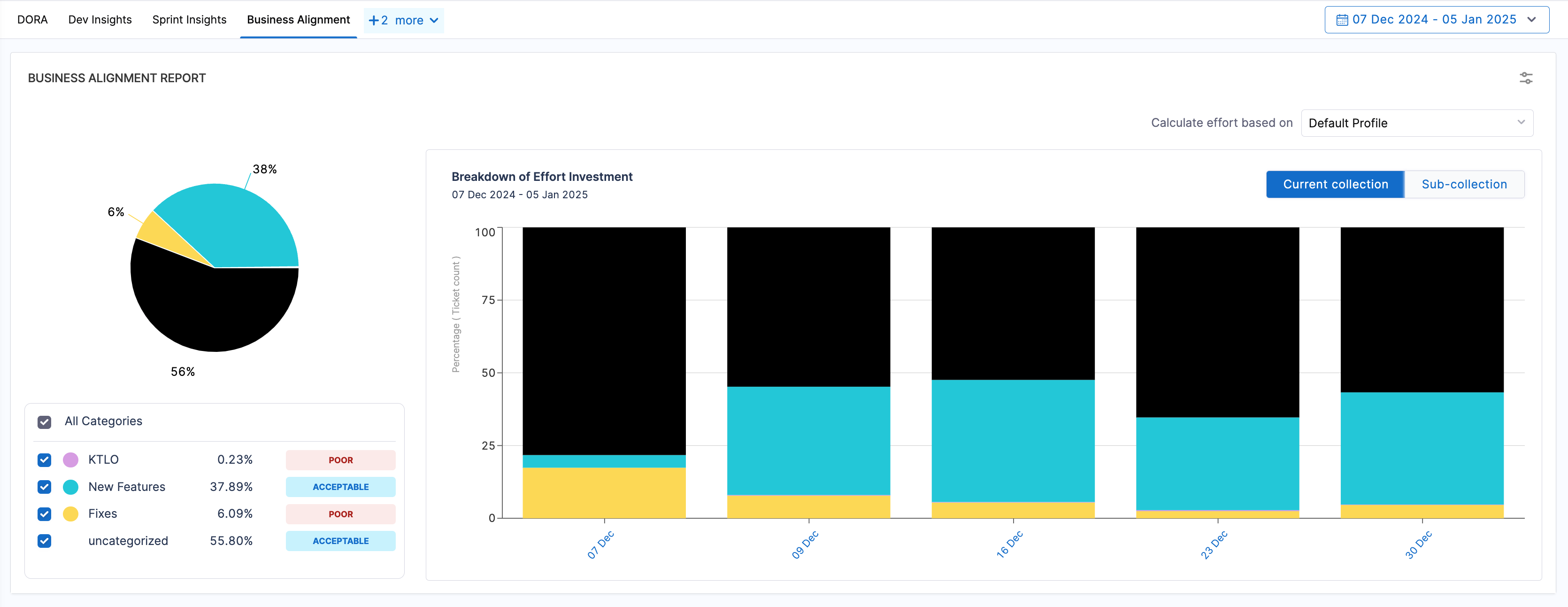Uncheck the All Categories checkbox
Viewport: 1568px width, 607px height.
pyautogui.click(x=45, y=422)
